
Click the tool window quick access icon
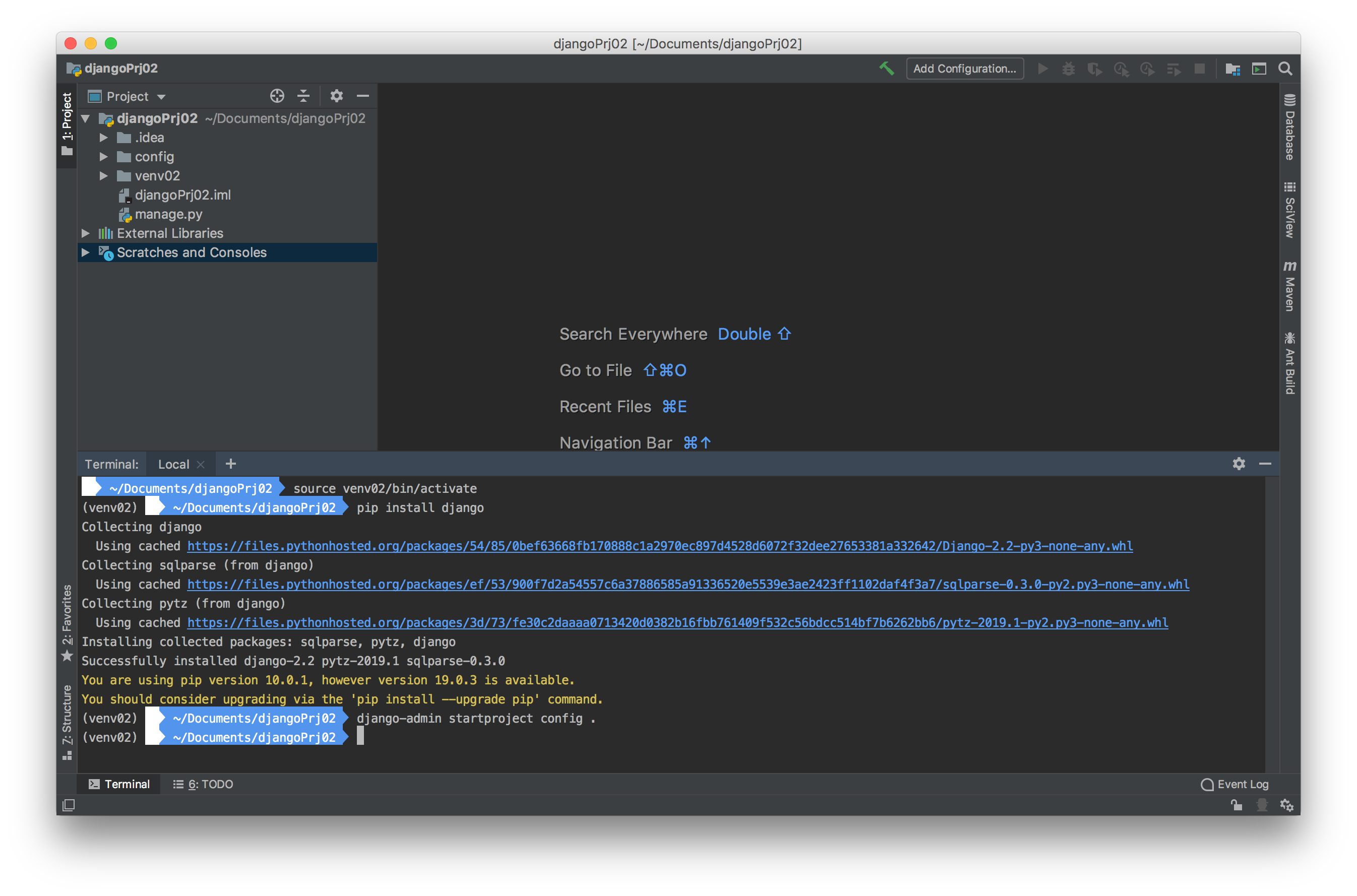tap(69, 806)
